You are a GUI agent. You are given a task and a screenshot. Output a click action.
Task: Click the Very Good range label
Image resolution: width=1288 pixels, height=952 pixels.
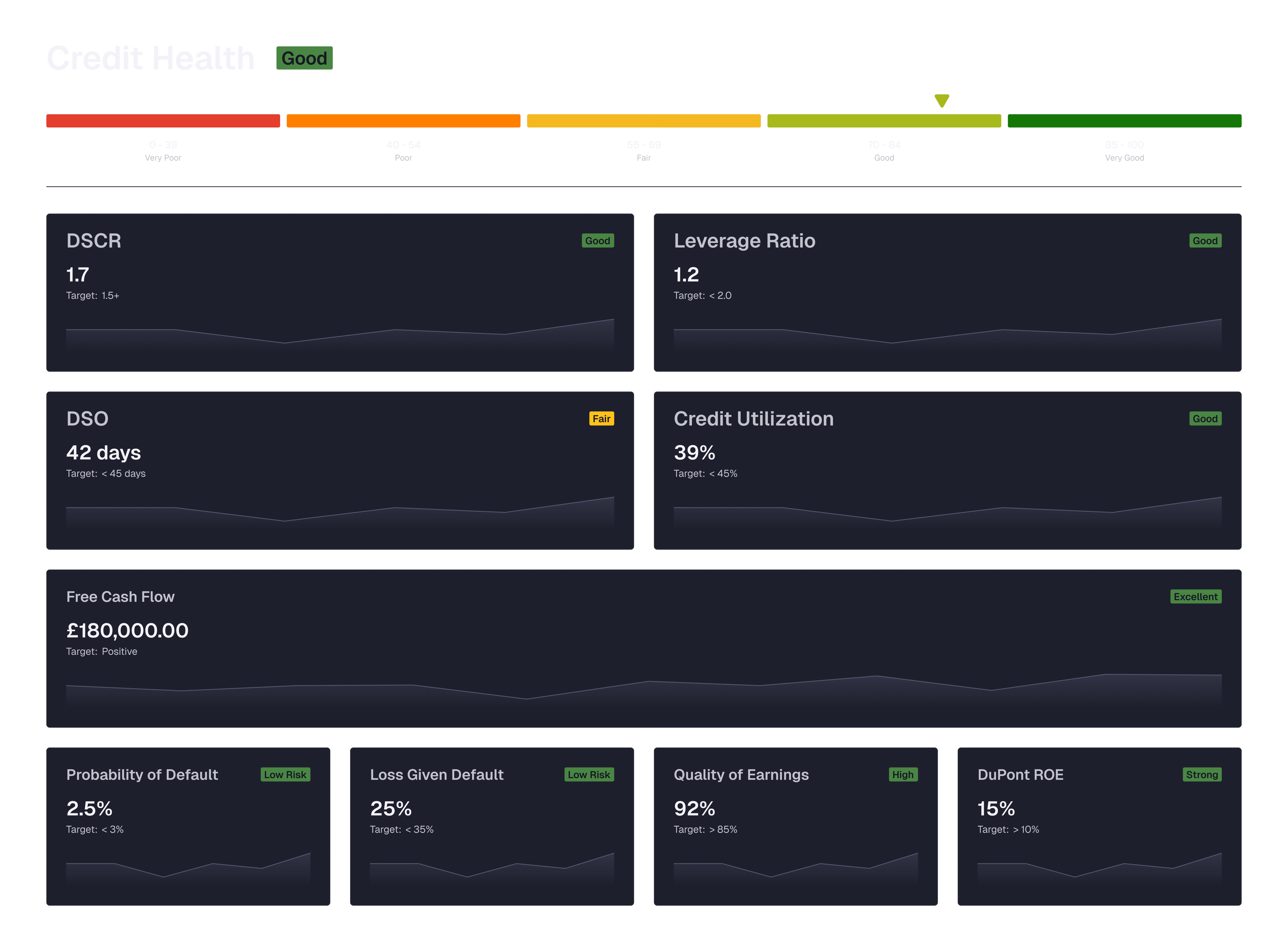click(1124, 158)
